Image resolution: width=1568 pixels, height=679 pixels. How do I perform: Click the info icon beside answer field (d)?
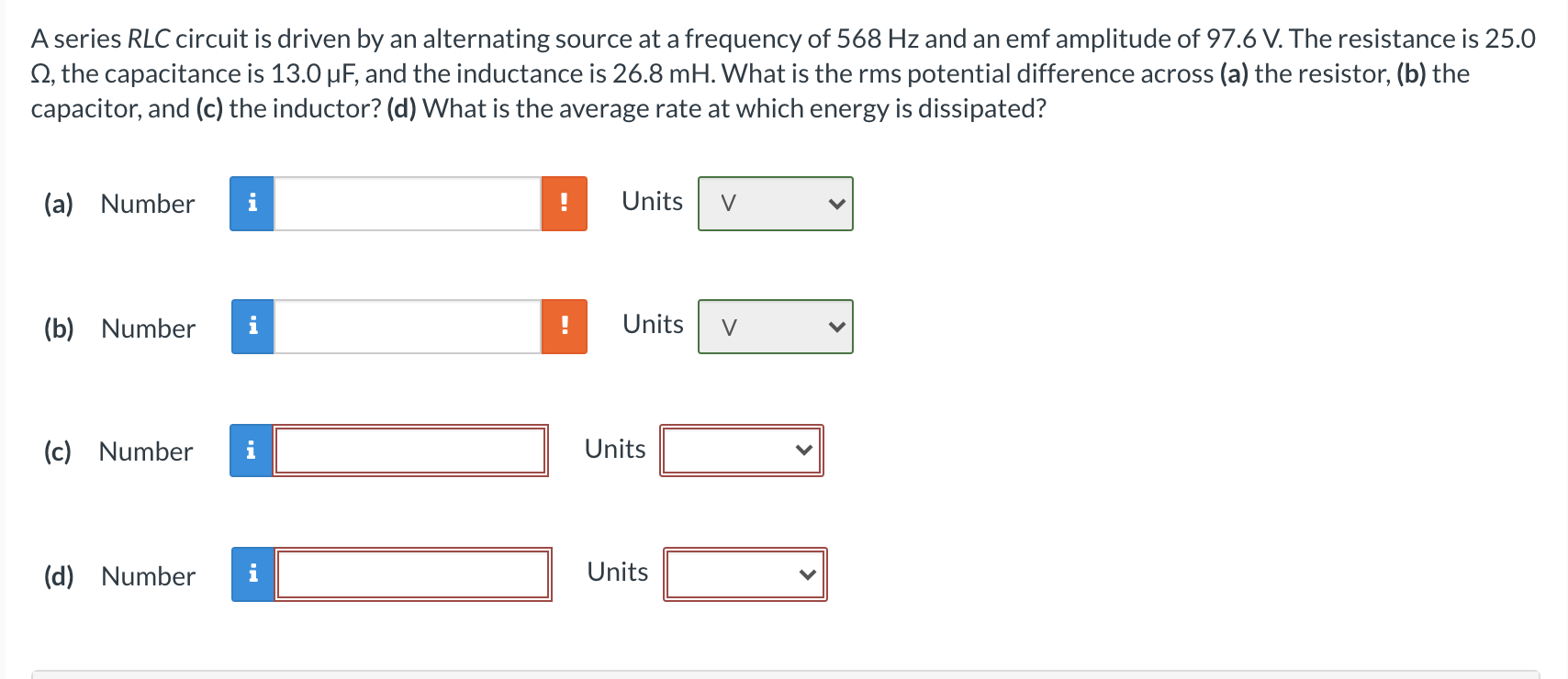click(252, 574)
